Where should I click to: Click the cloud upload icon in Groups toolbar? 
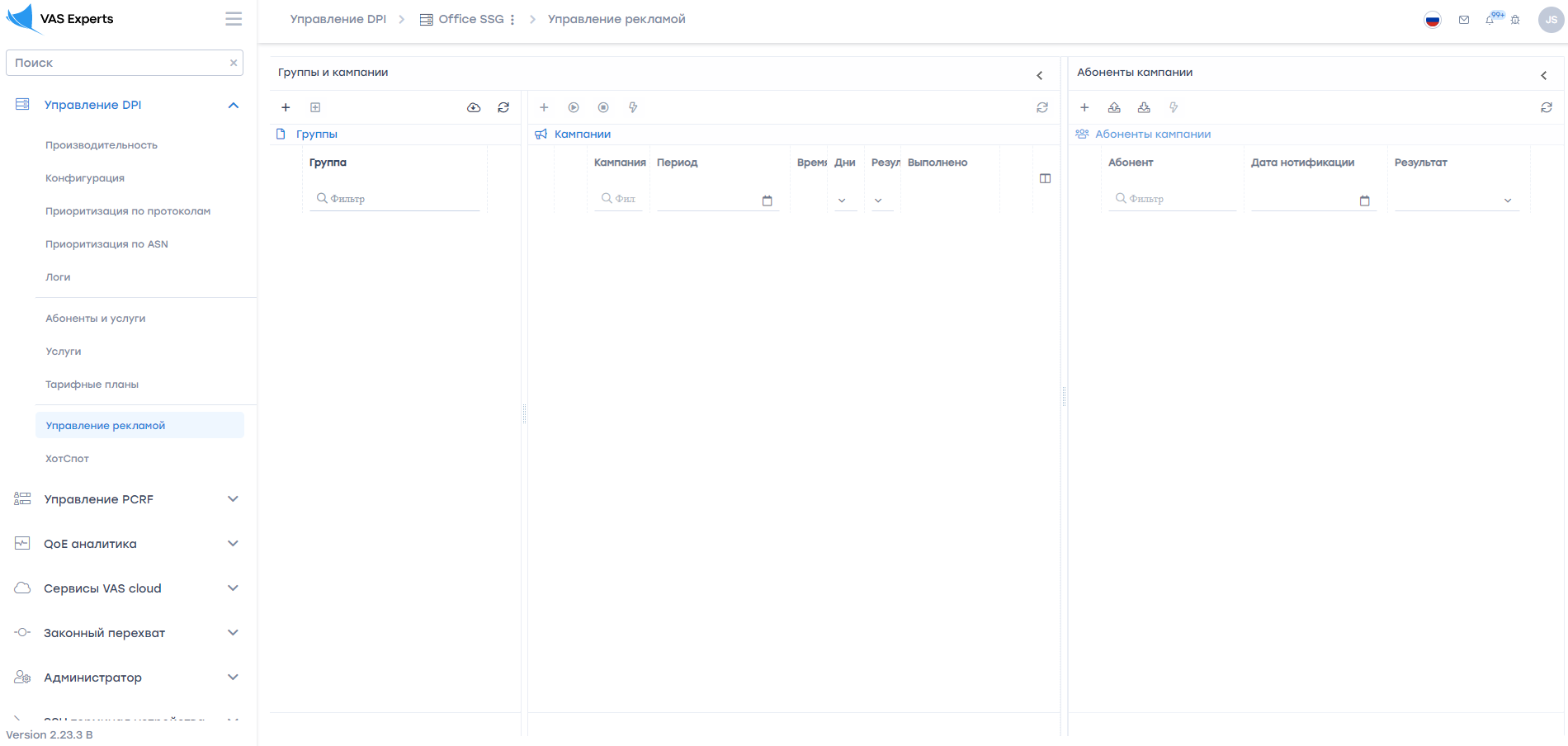coord(474,107)
